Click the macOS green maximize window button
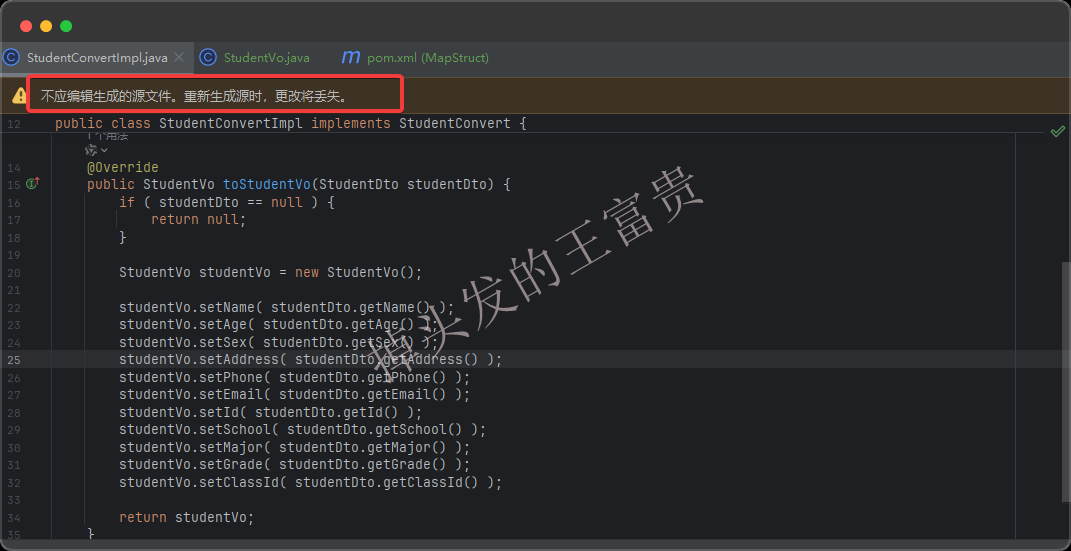 pos(66,27)
